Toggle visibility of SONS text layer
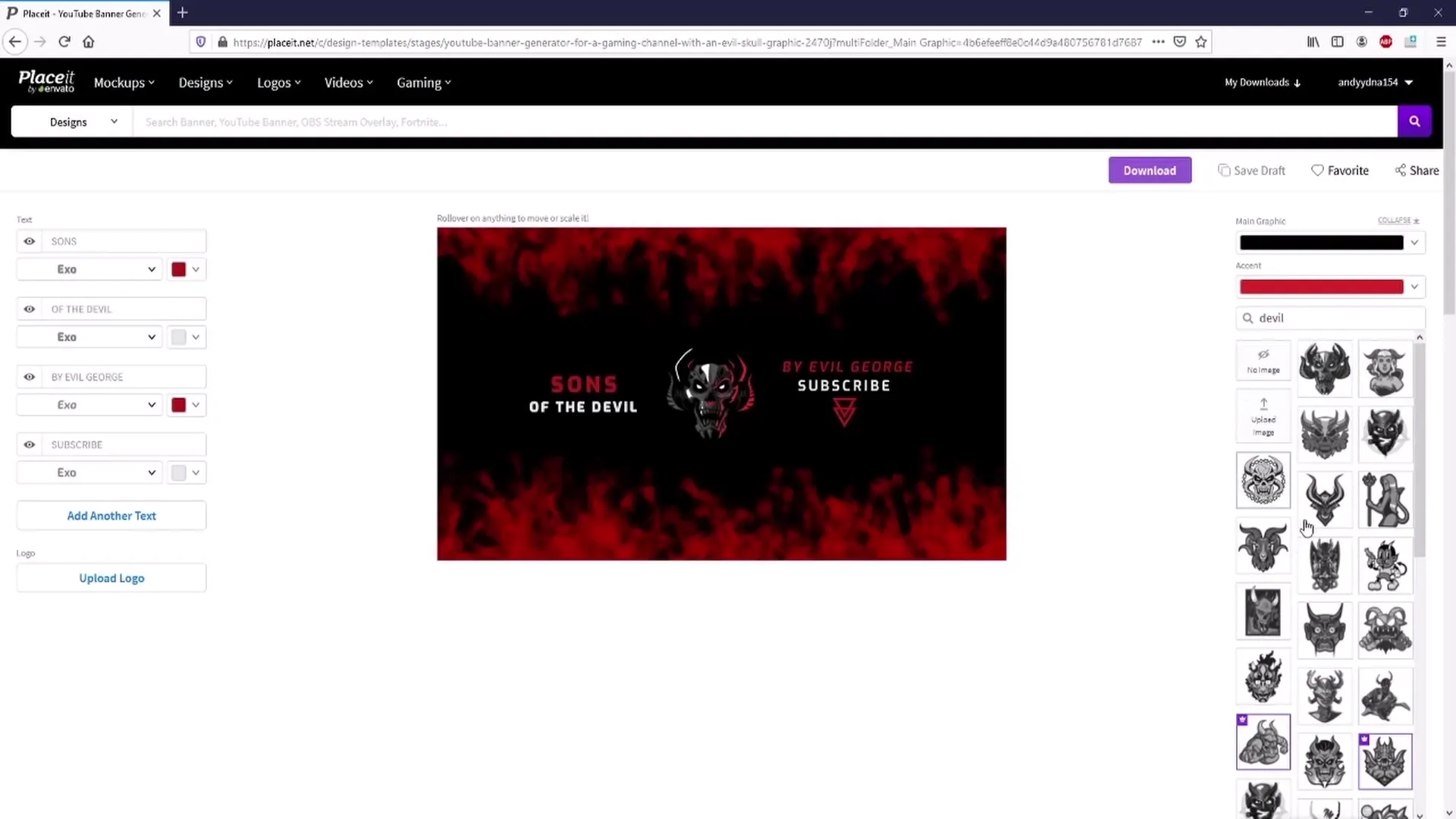Image resolution: width=1456 pixels, height=819 pixels. (x=29, y=240)
